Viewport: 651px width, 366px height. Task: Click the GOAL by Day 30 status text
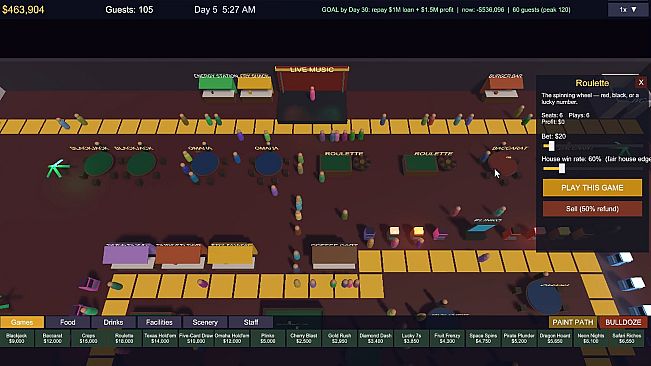point(446,10)
